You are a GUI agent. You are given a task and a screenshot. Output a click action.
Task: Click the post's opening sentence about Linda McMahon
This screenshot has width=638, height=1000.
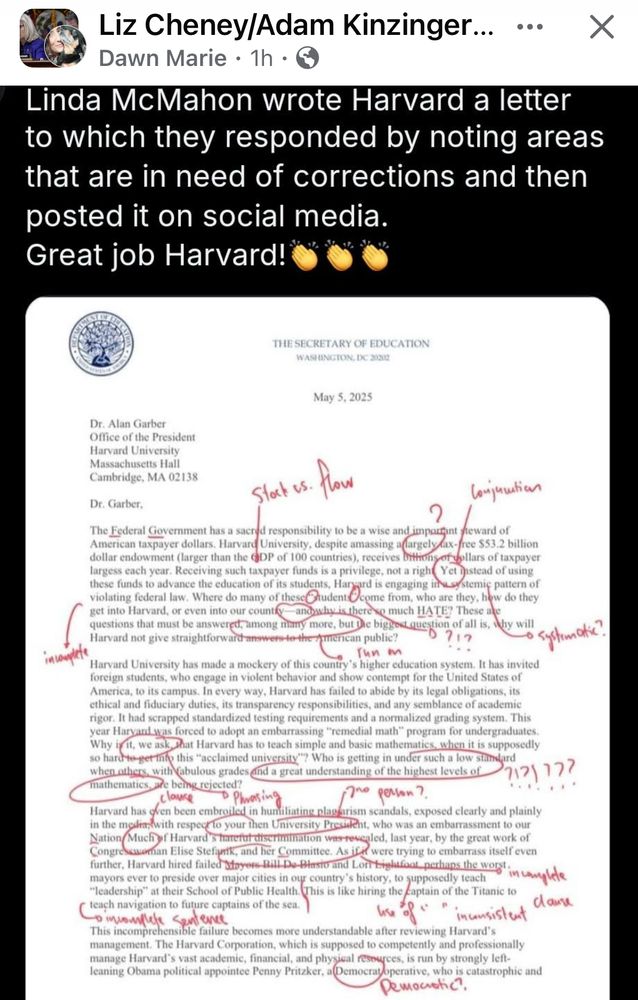pos(300,100)
